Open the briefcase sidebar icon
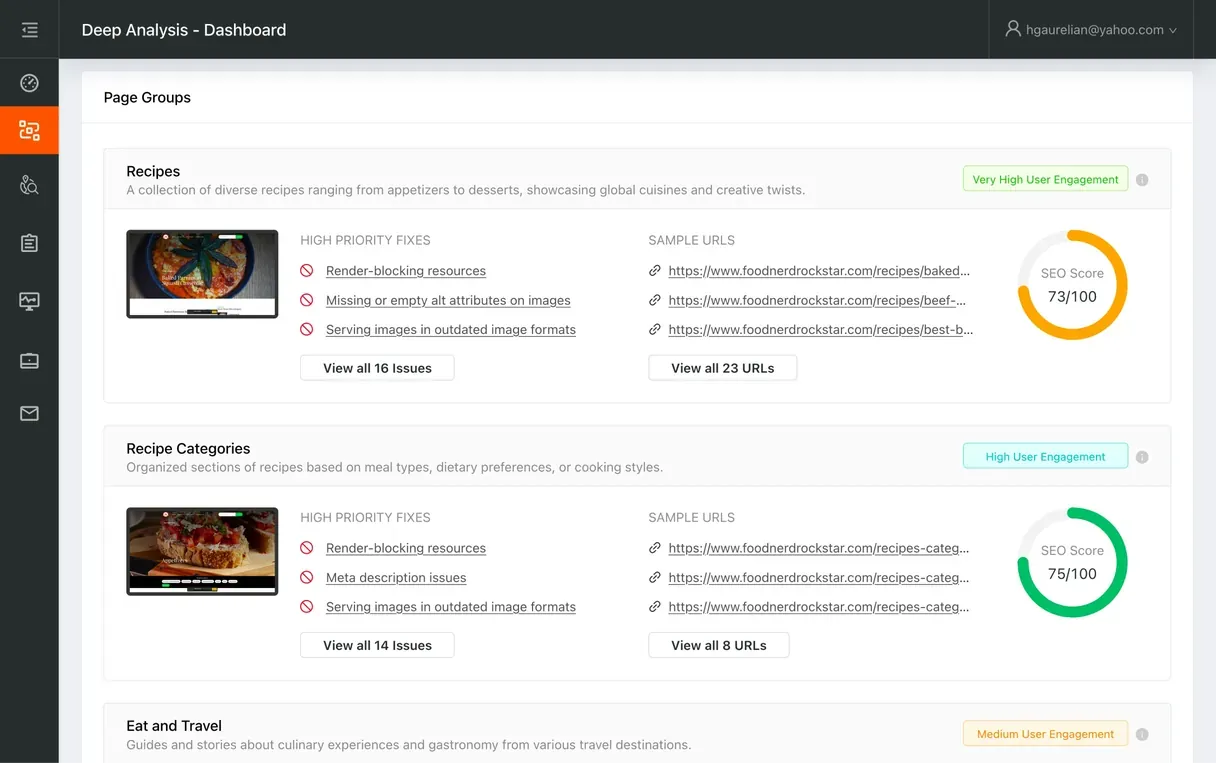 29,359
